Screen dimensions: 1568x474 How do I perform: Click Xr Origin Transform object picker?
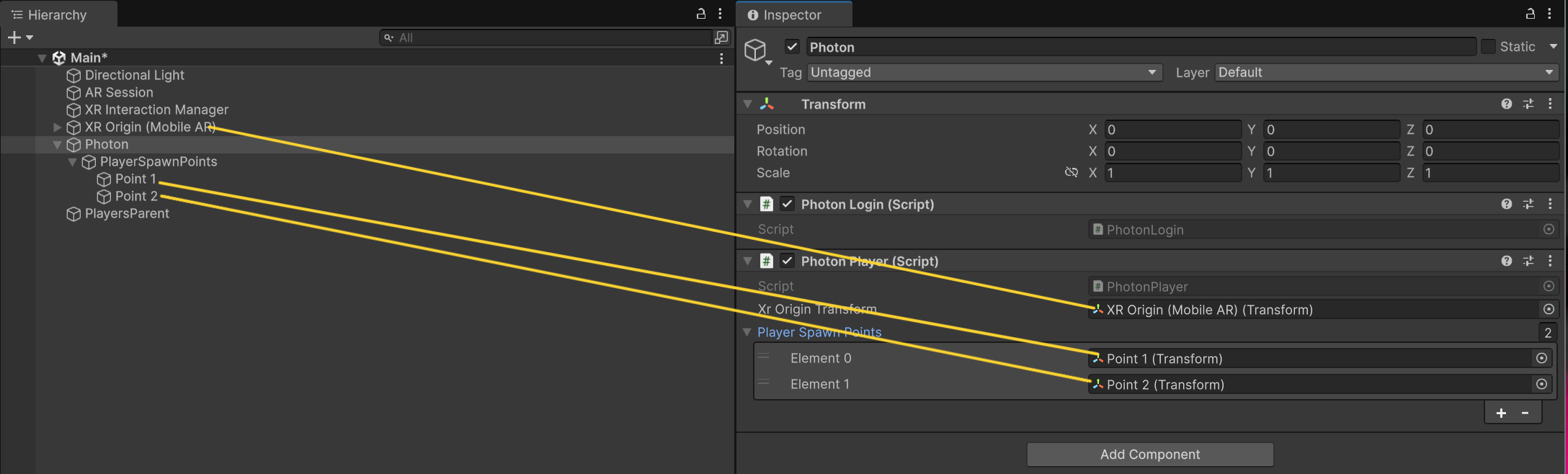point(1549,309)
